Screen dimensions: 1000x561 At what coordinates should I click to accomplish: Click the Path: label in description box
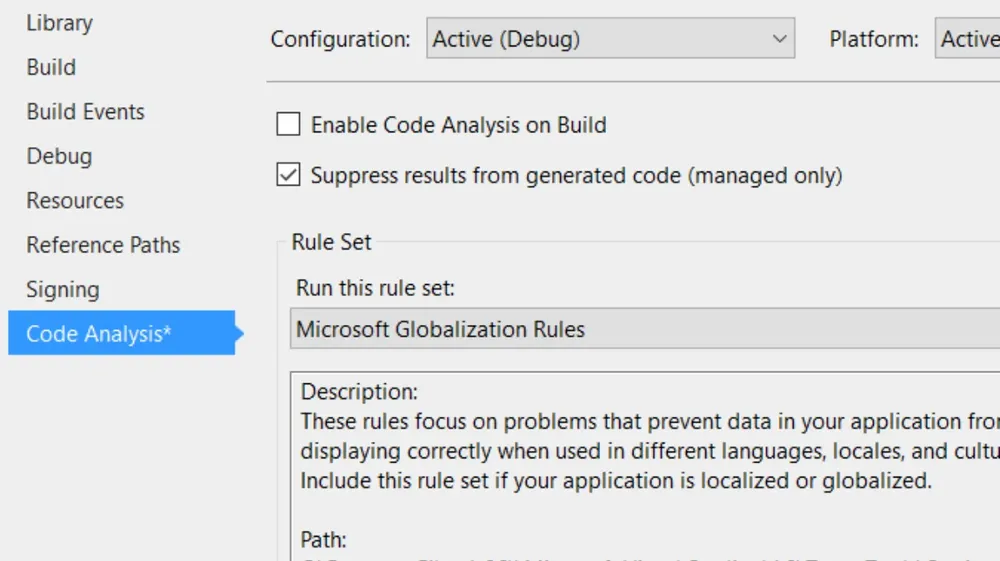coord(324,540)
